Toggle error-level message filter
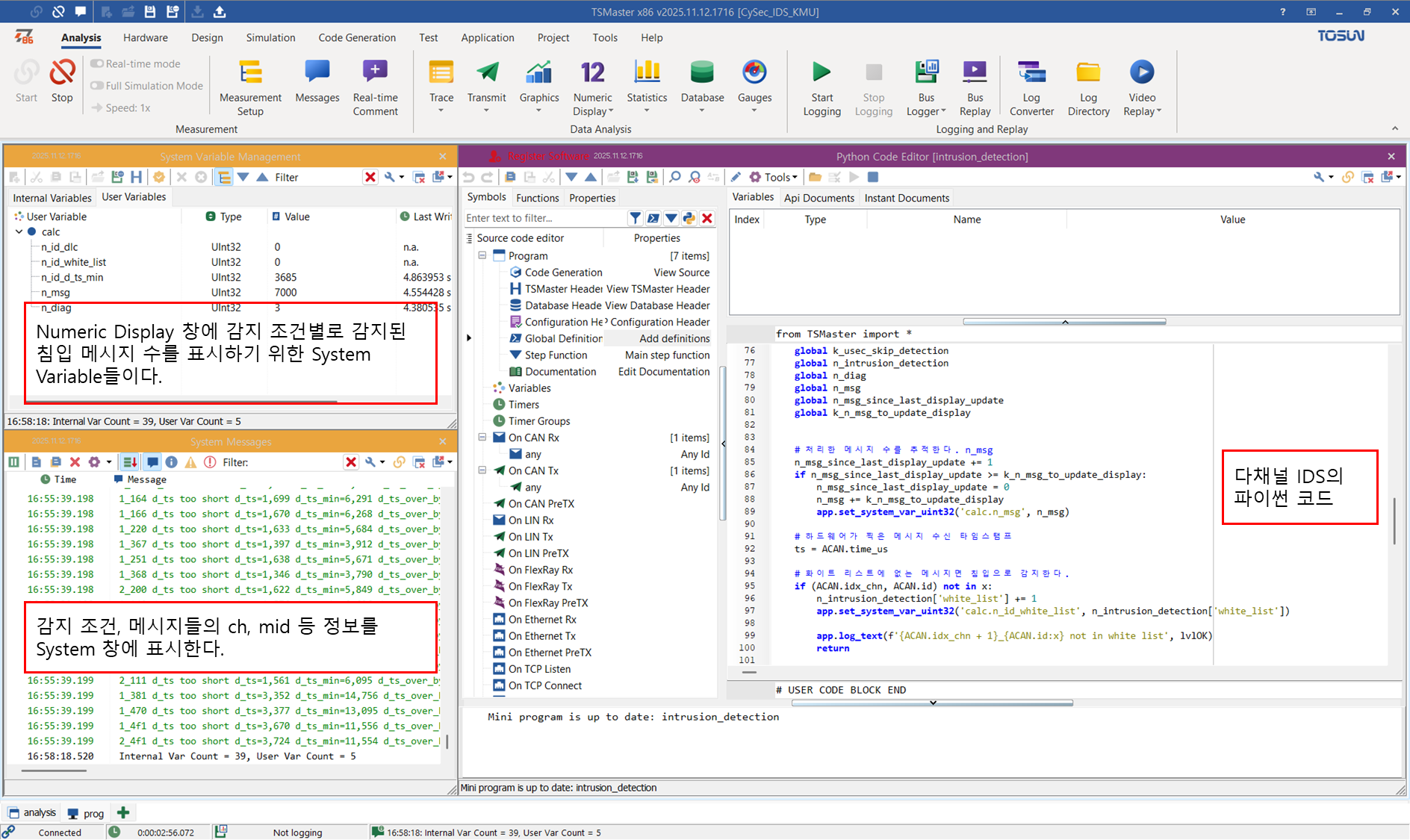Screen dimensions: 1410x840 tap(210, 462)
